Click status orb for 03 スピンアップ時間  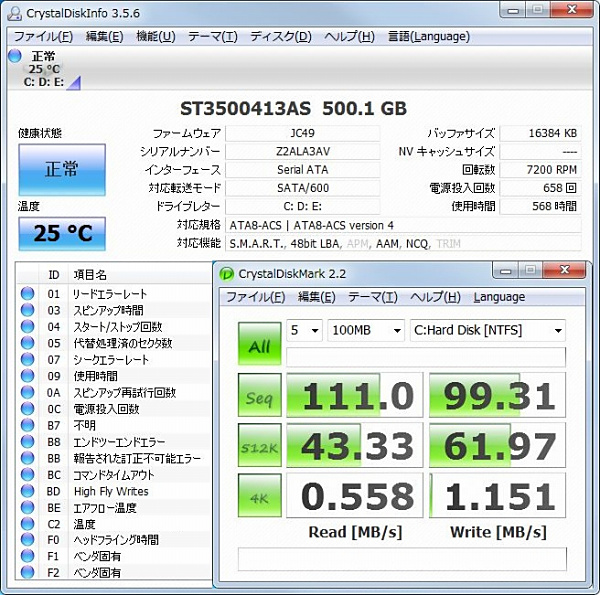coord(27,310)
